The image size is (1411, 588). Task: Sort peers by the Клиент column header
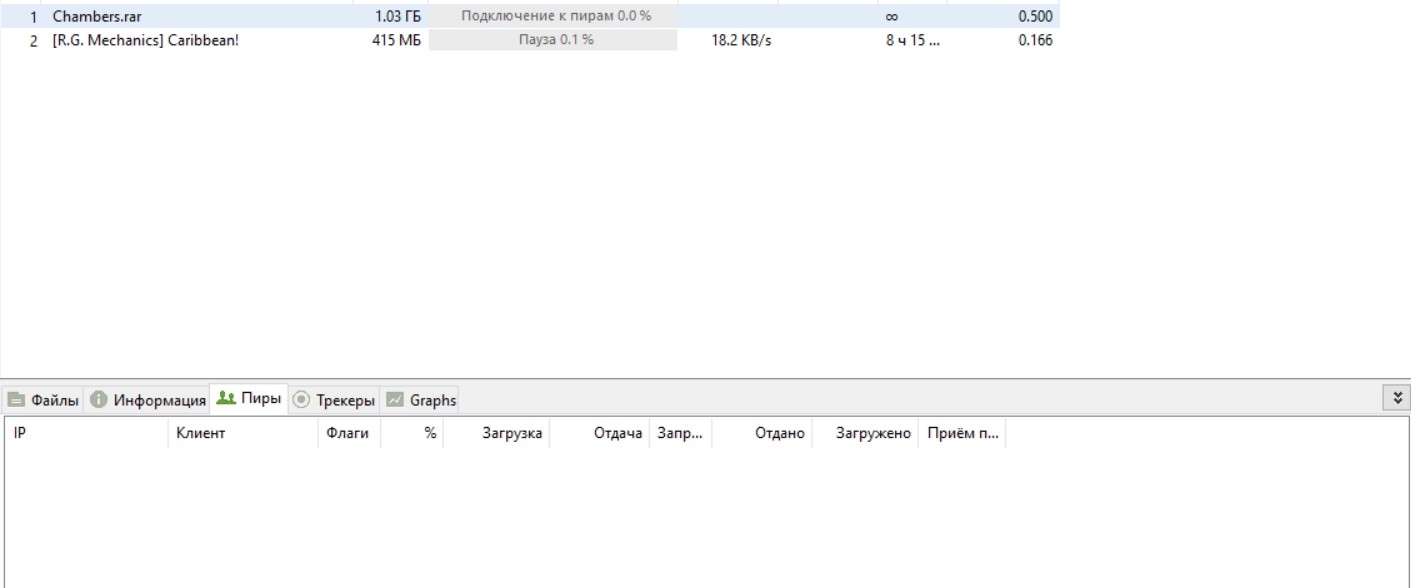coord(244,433)
